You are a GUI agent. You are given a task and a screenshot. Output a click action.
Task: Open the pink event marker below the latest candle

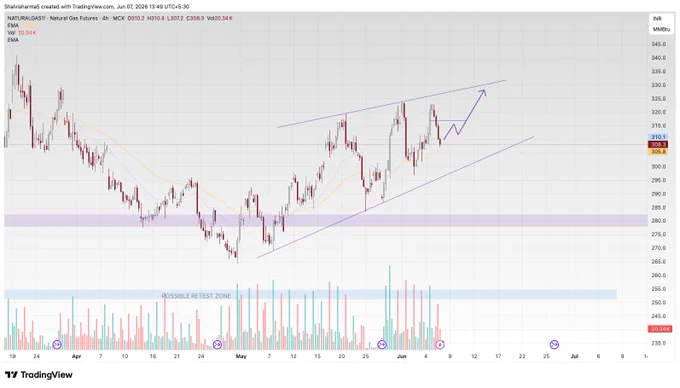[x=440, y=345]
